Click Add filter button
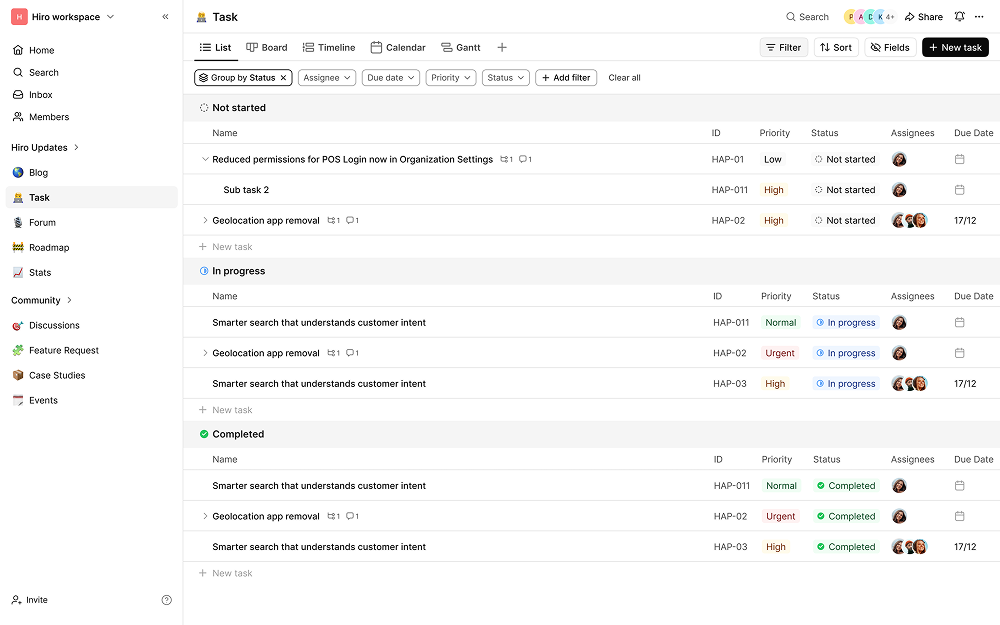 (x=566, y=78)
